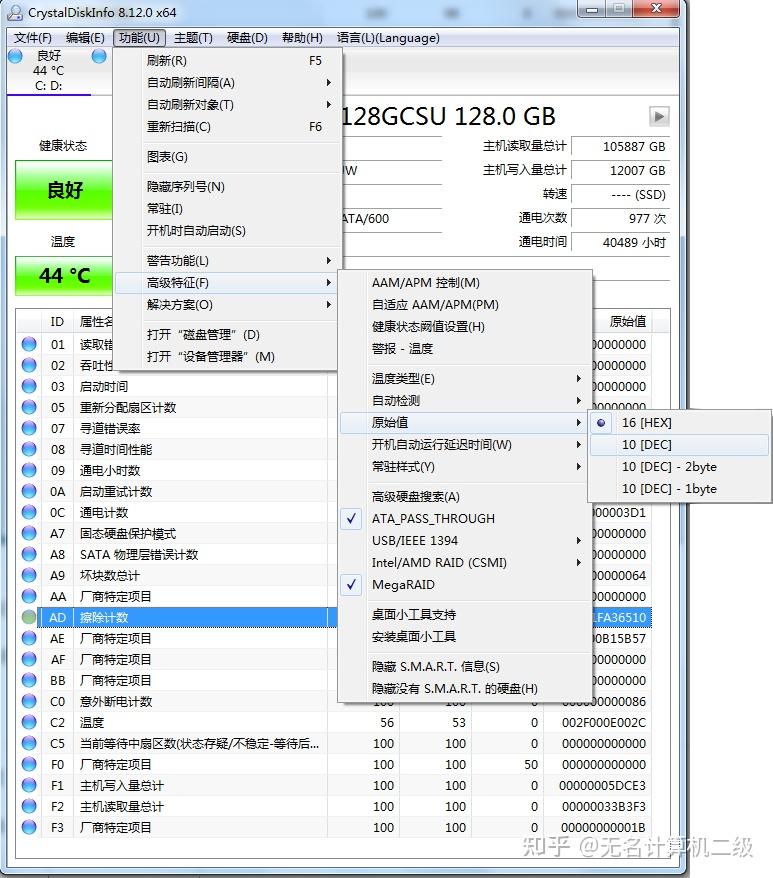Expand the Intel/AMD RAID (CSMI) submenu
The height and width of the screenshot is (878, 773).
pyautogui.click(x=465, y=562)
